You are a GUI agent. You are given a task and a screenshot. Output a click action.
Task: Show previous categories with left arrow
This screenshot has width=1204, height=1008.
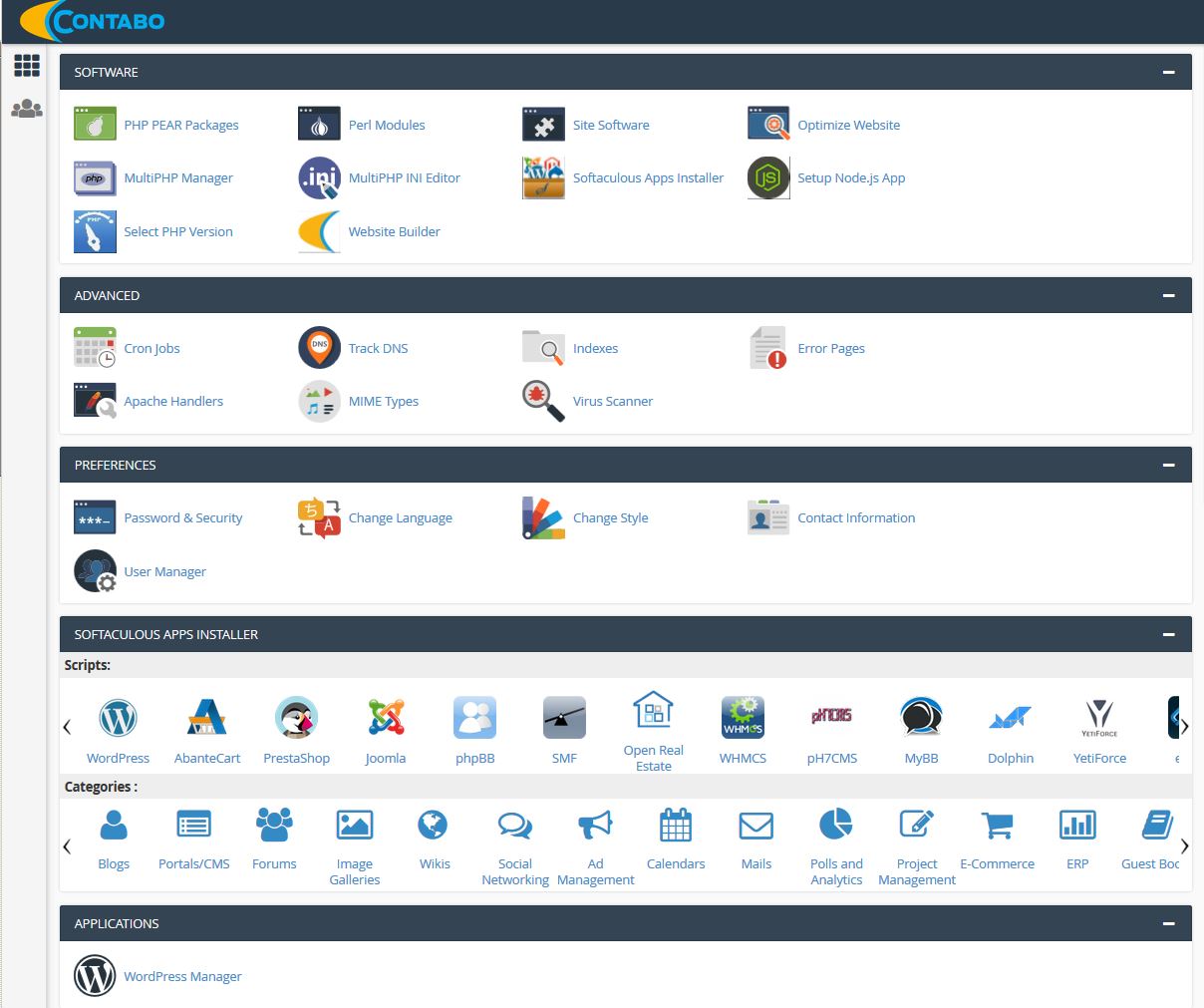(67, 846)
